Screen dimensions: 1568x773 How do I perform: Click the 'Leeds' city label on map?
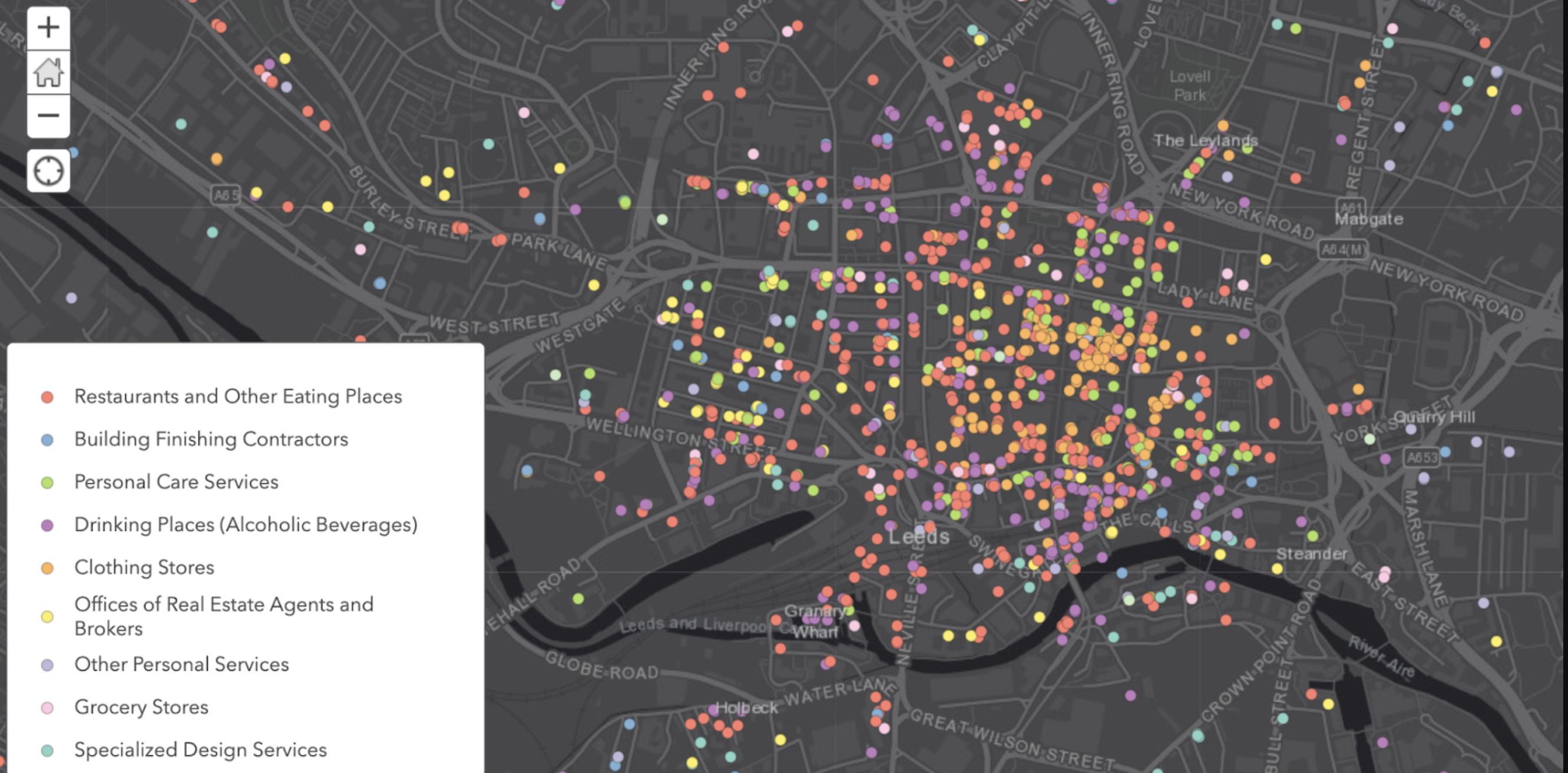[918, 537]
